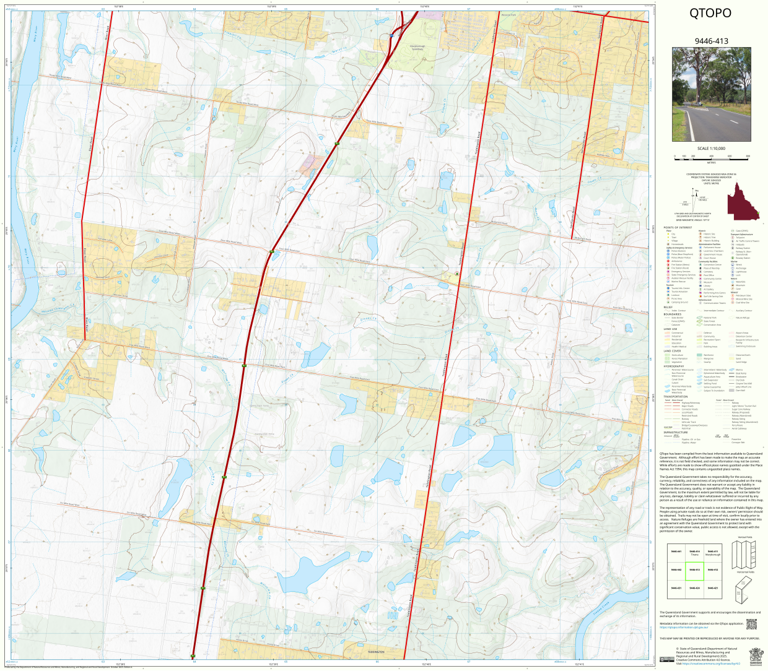The width and height of the screenshot is (768, 671).
Task: Click the LAND USE legend heading
Action: (x=670, y=329)
